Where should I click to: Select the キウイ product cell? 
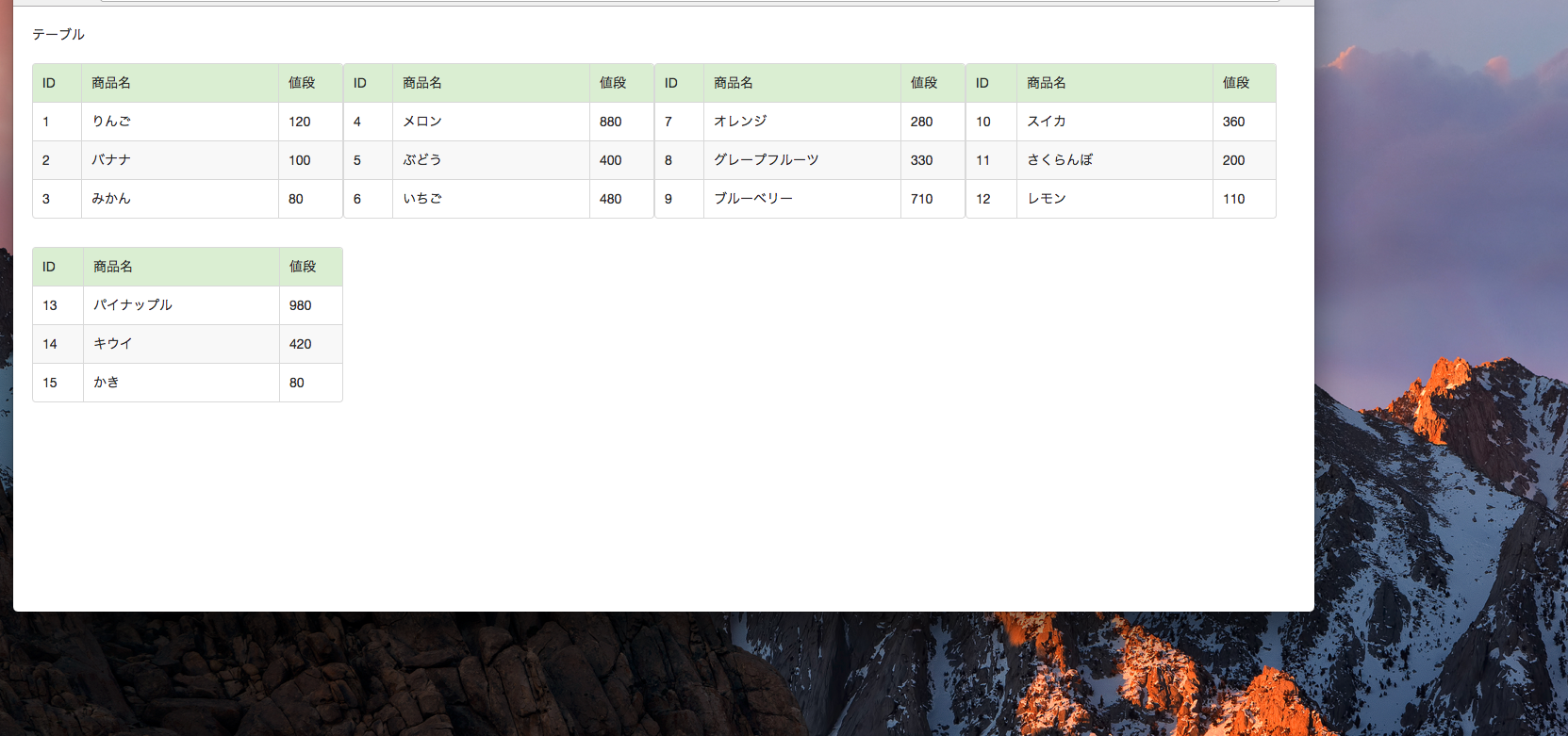[x=182, y=344]
